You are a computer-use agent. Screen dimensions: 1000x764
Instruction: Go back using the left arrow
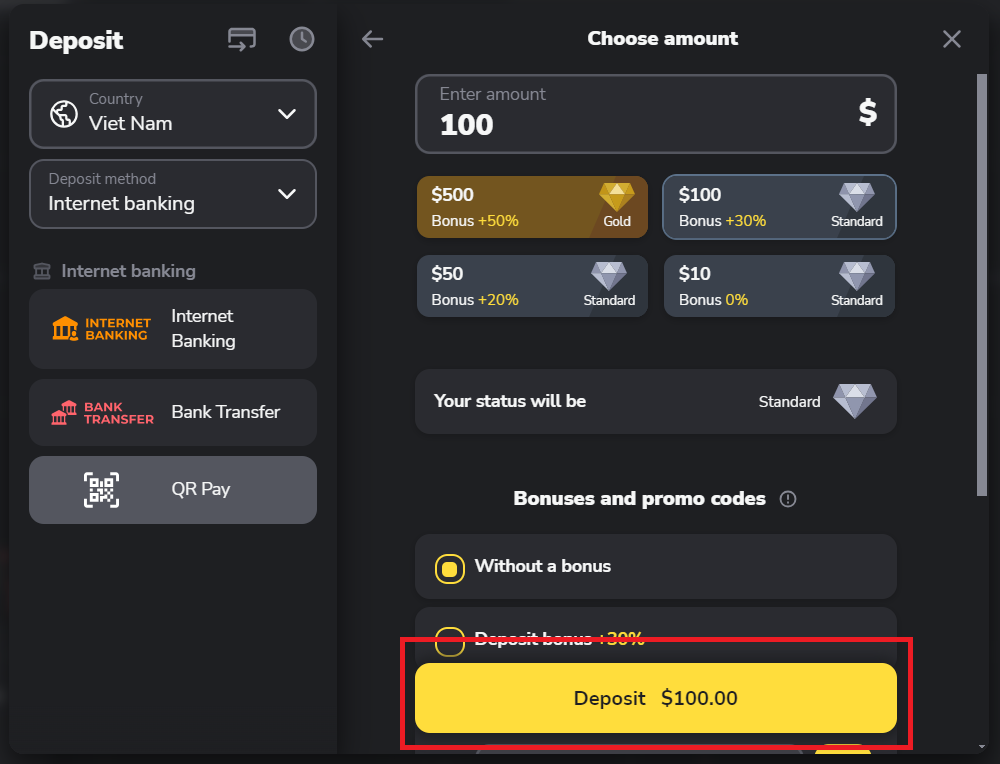click(x=372, y=39)
